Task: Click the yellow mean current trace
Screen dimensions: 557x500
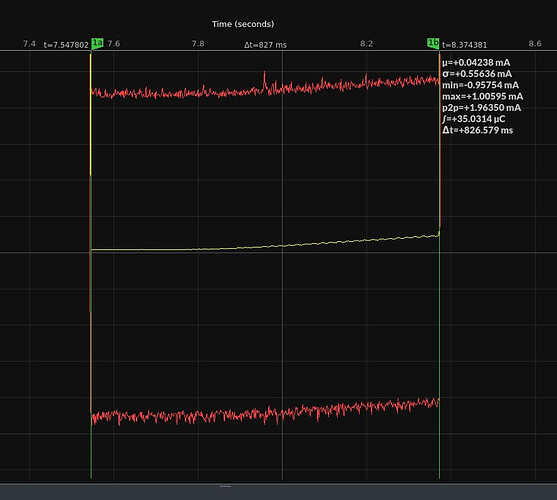Action: 265,246
